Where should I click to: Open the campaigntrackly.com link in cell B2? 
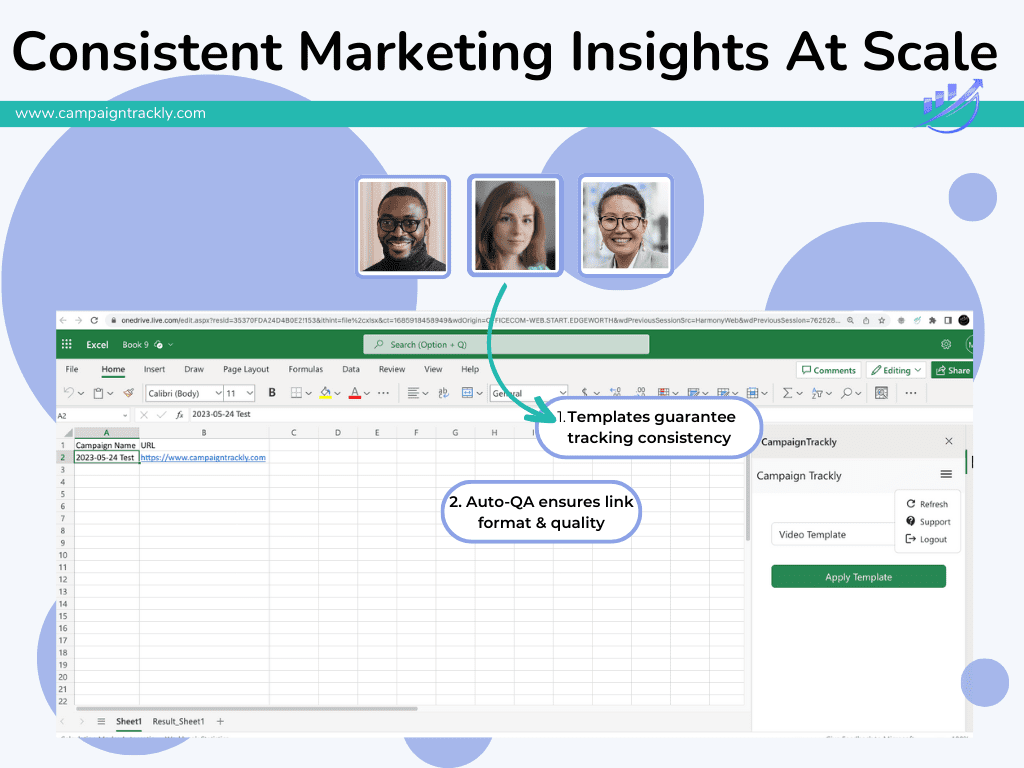[x=203, y=457]
